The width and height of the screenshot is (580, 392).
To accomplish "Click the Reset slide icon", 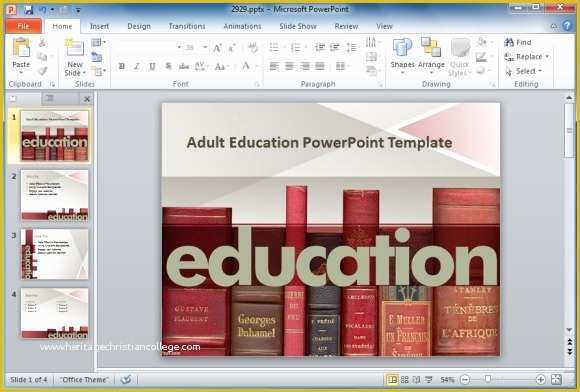I will (x=97, y=57).
